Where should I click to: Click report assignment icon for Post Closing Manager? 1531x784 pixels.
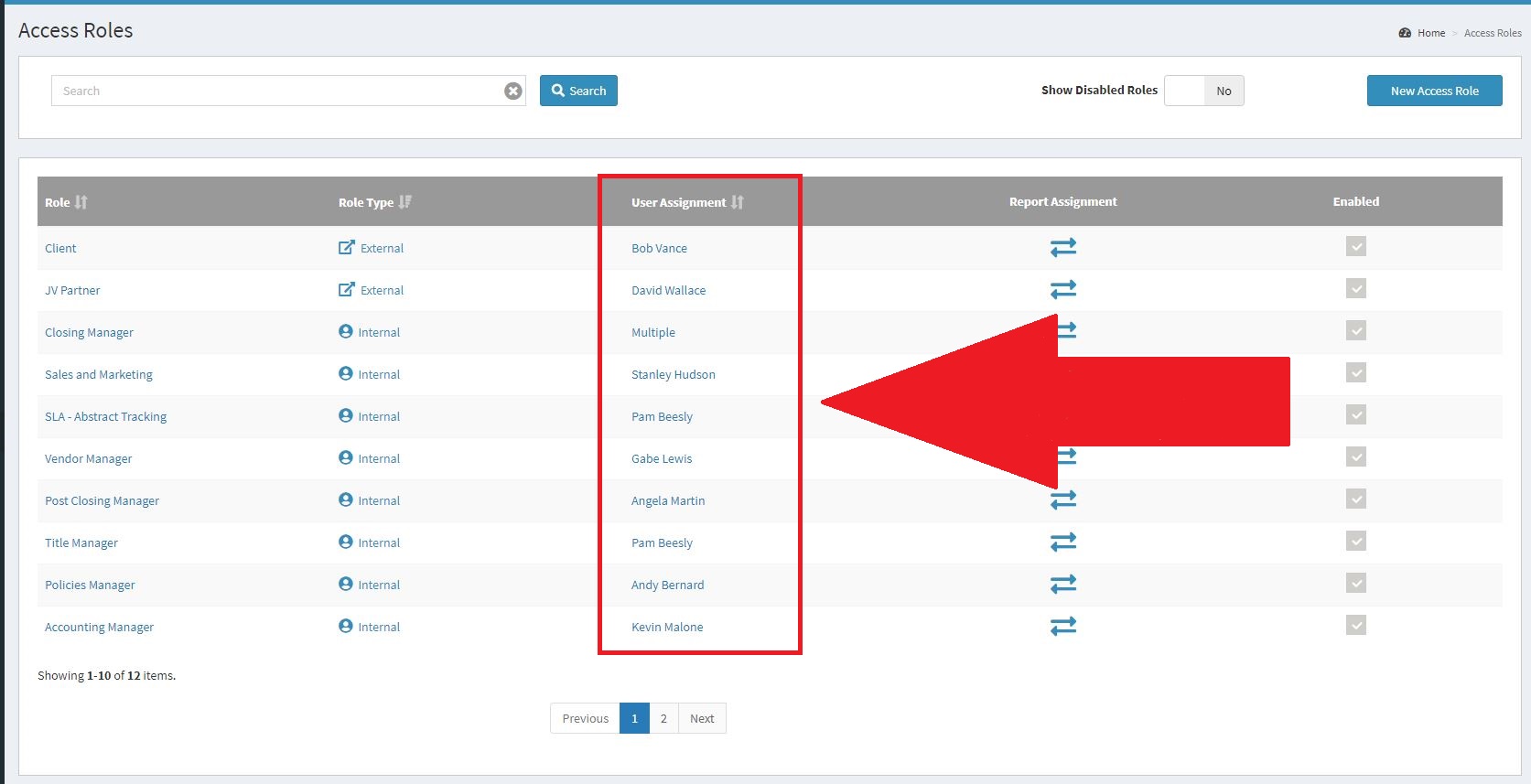pos(1062,500)
